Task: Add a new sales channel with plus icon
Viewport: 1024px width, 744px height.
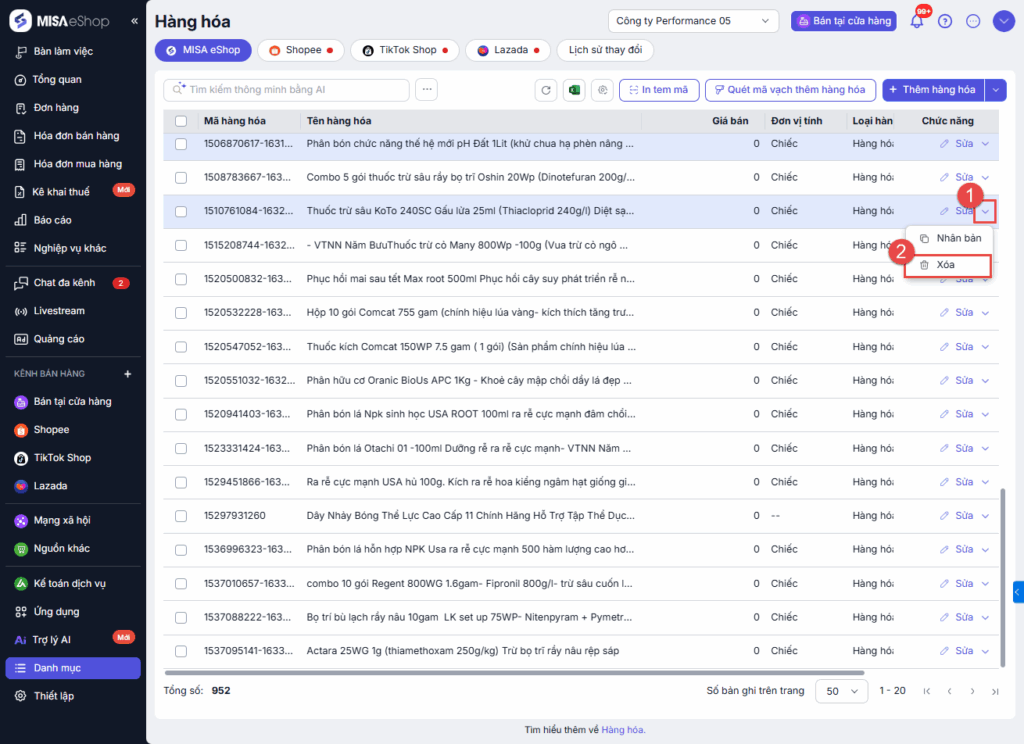Action: pyautogui.click(x=127, y=374)
